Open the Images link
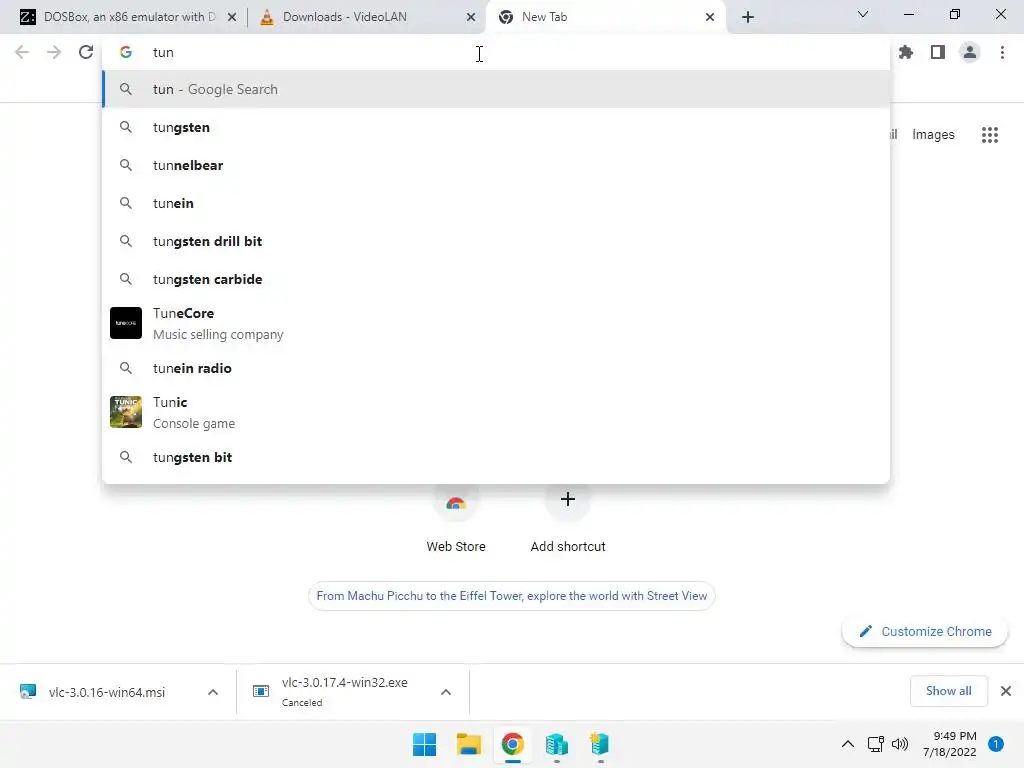1024x768 pixels. (x=933, y=135)
